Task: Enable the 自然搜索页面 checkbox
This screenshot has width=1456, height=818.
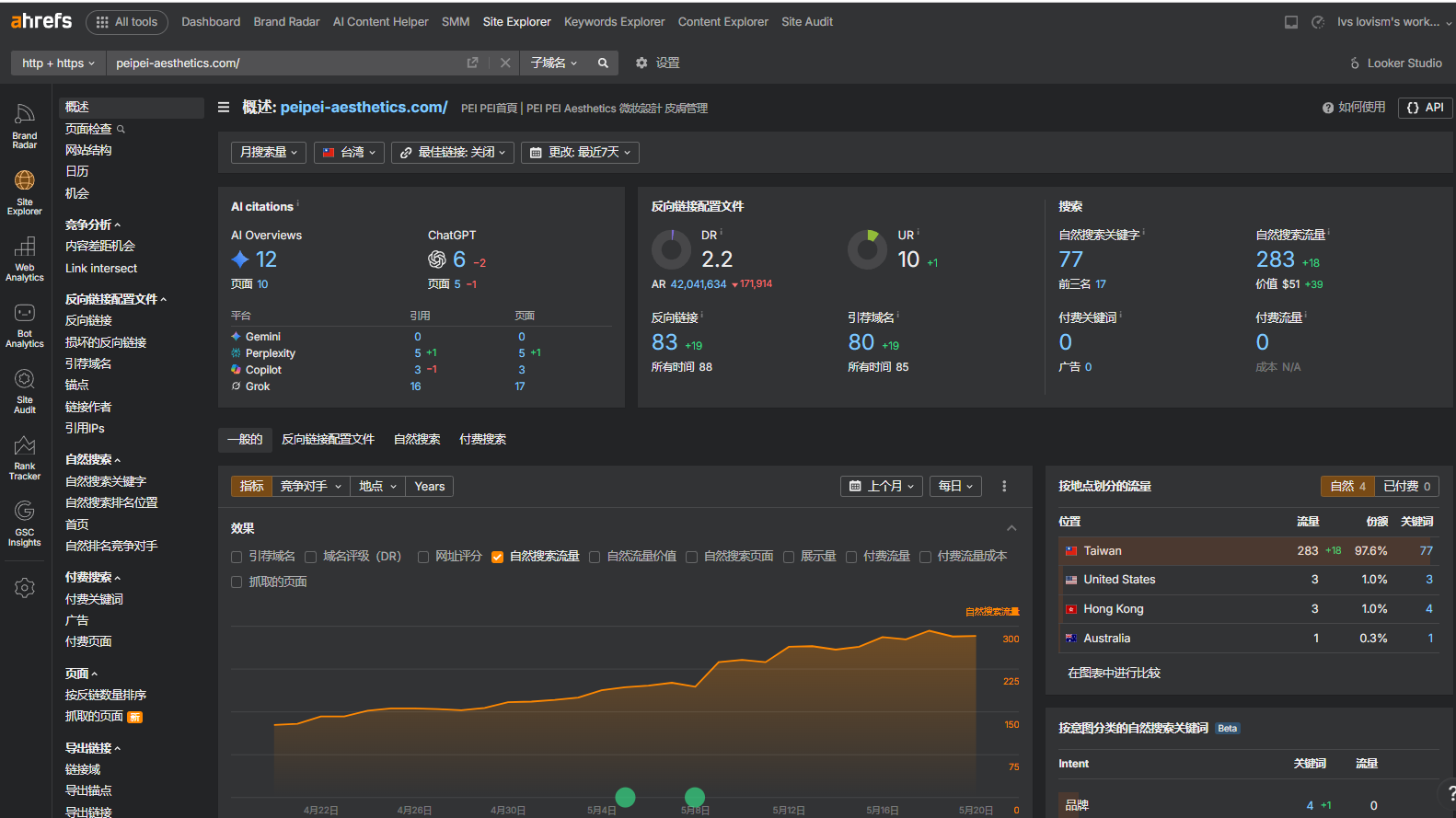Action: (x=691, y=557)
